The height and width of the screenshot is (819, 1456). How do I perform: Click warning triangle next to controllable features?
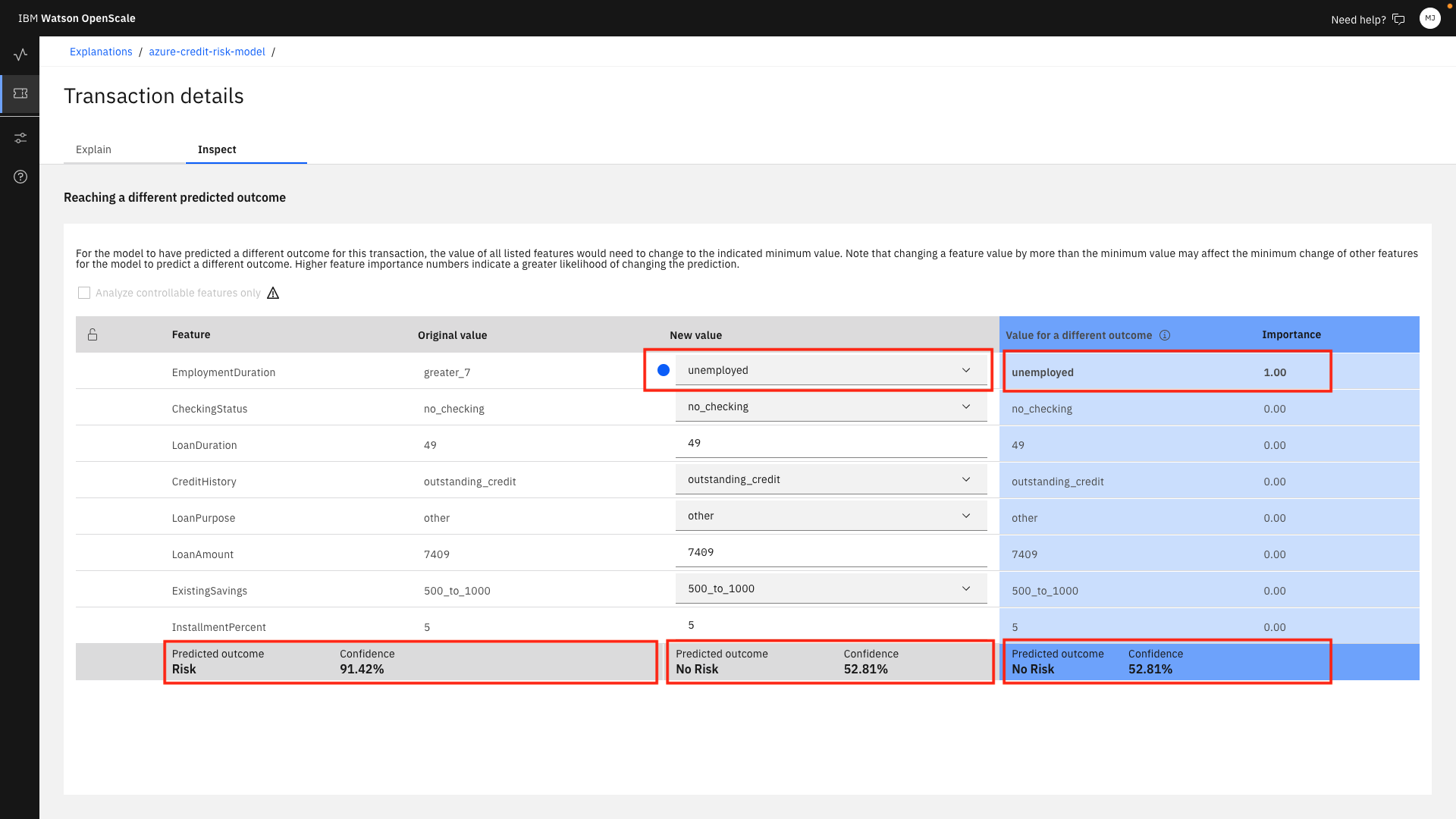click(x=273, y=293)
